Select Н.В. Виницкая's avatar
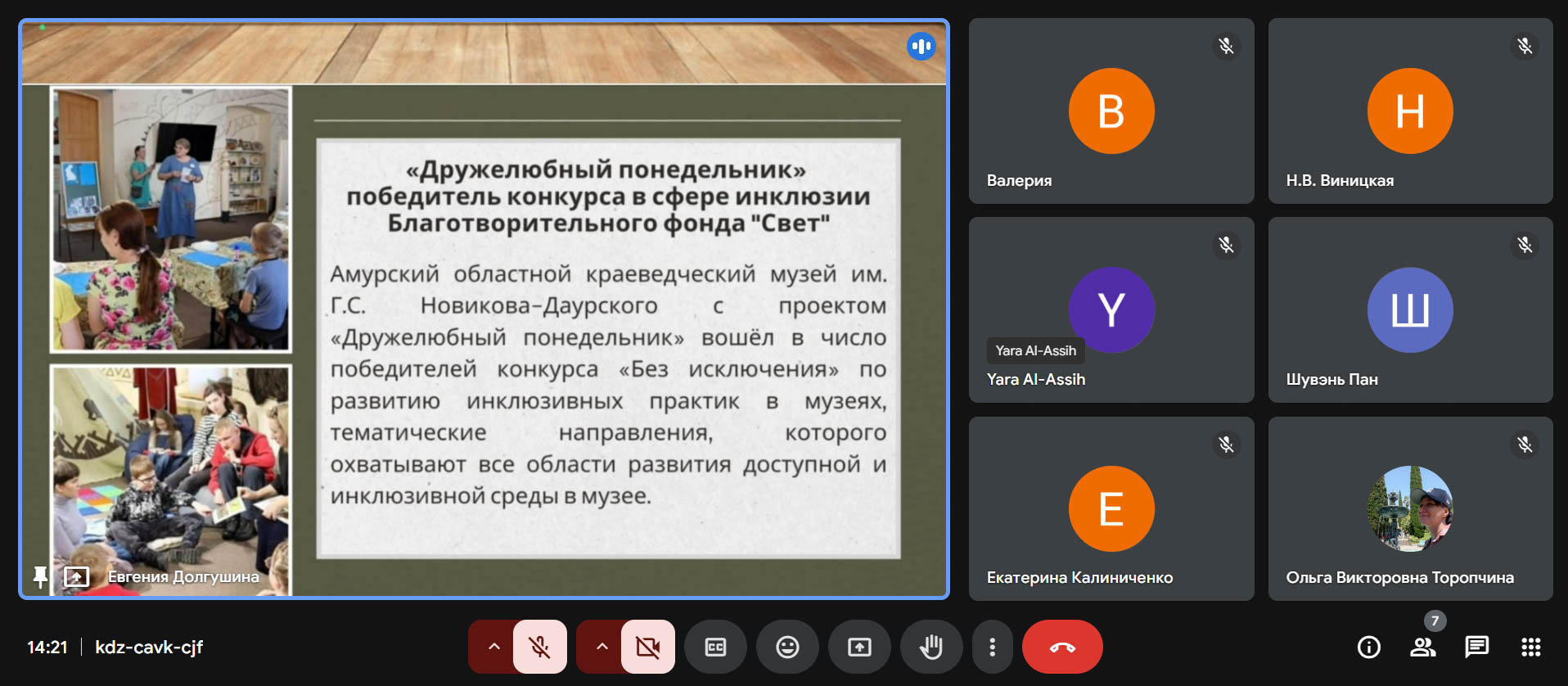The width and height of the screenshot is (1568, 686). pyautogui.click(x=1410, y=111)
